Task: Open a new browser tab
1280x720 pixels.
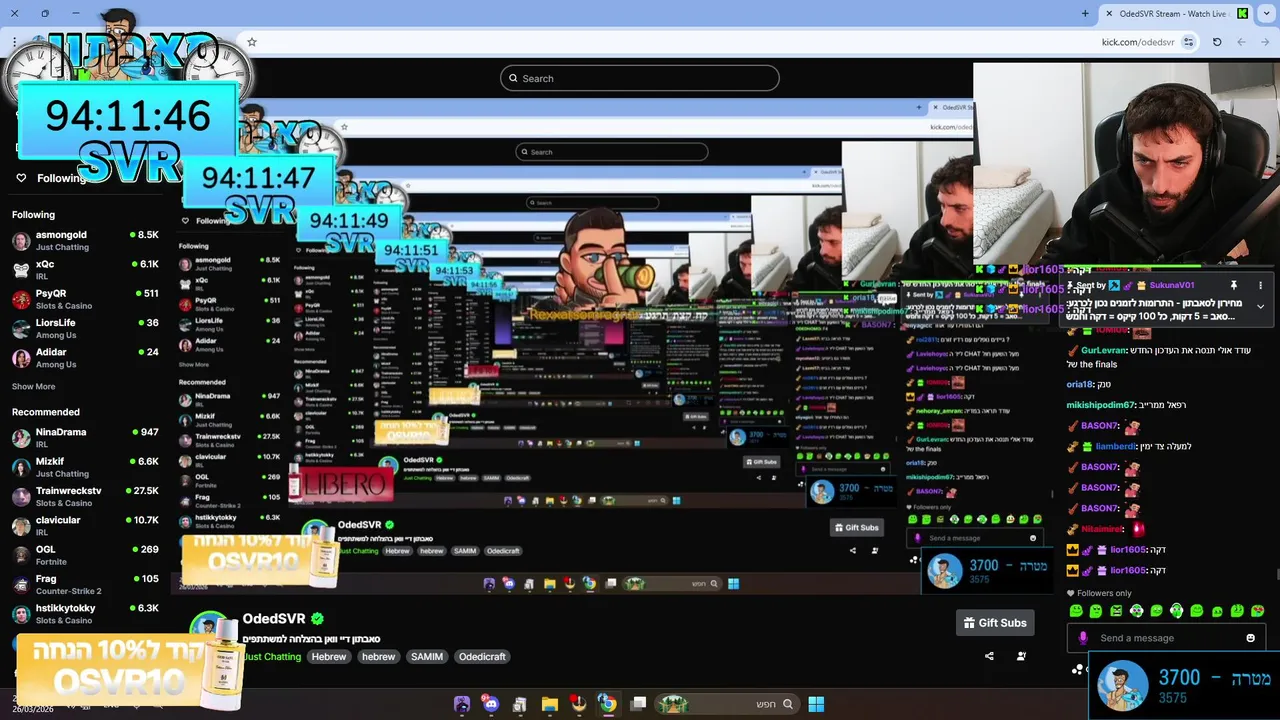Action: 1085,13
